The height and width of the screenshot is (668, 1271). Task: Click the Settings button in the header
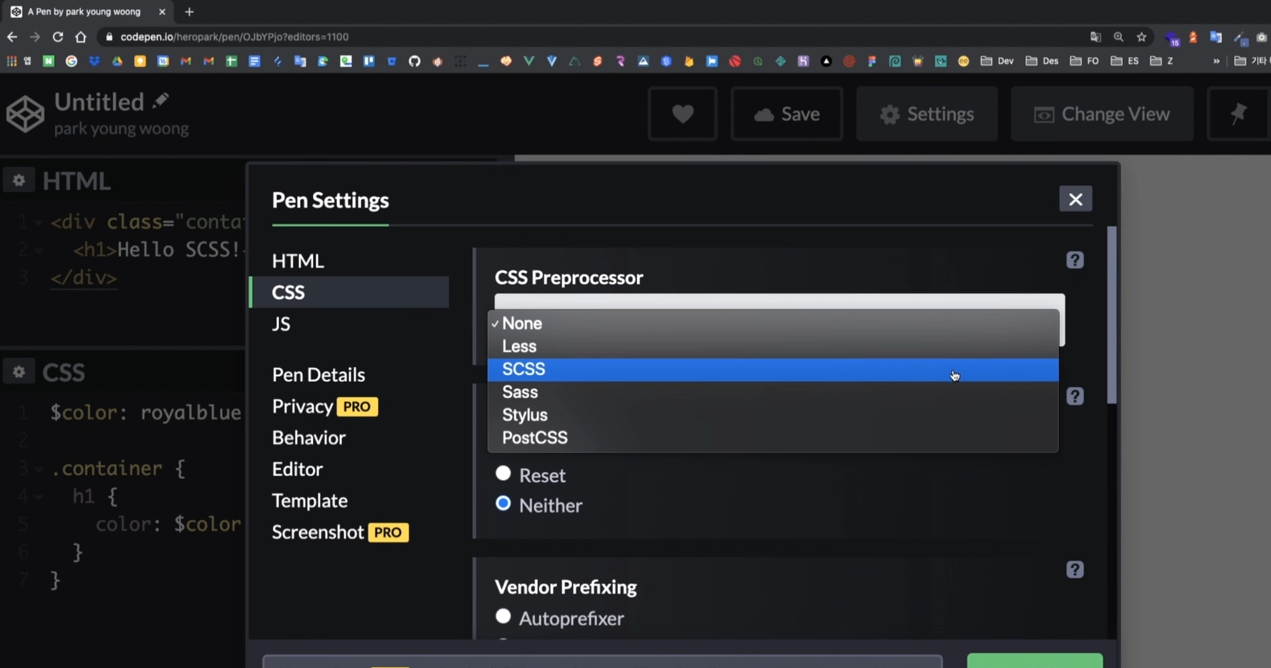point(927,114)
